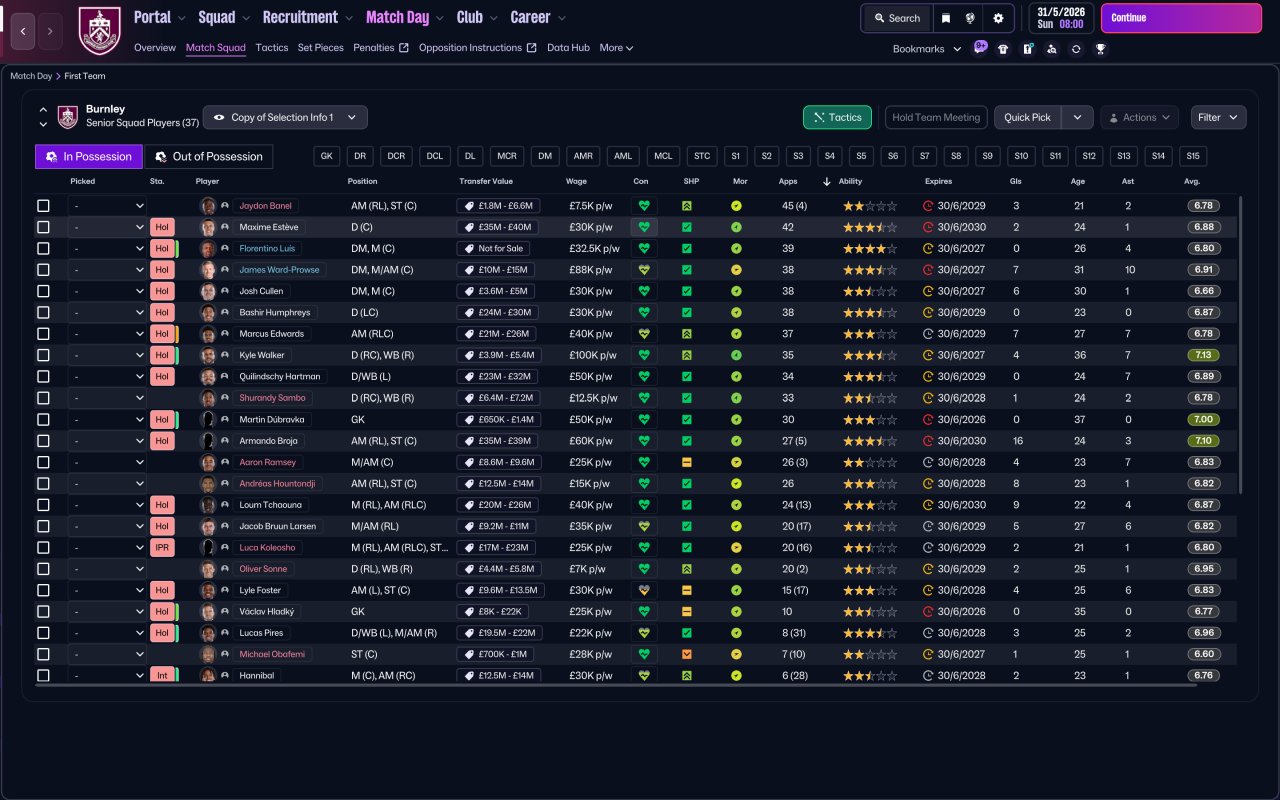Click the IPR status badge for Luca Koleosho
This screenshot has width=1280, height=800.
click(162, 548)
